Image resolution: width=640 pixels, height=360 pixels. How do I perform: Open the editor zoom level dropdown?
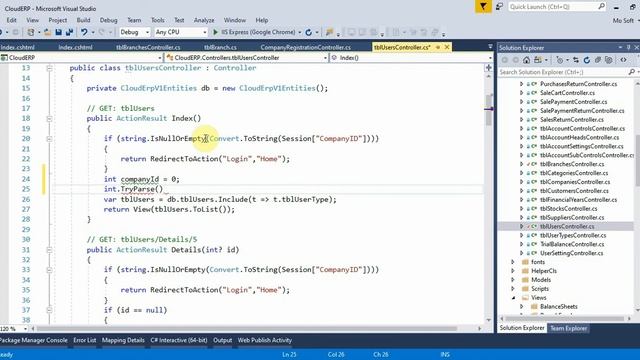tap(25, 329)
